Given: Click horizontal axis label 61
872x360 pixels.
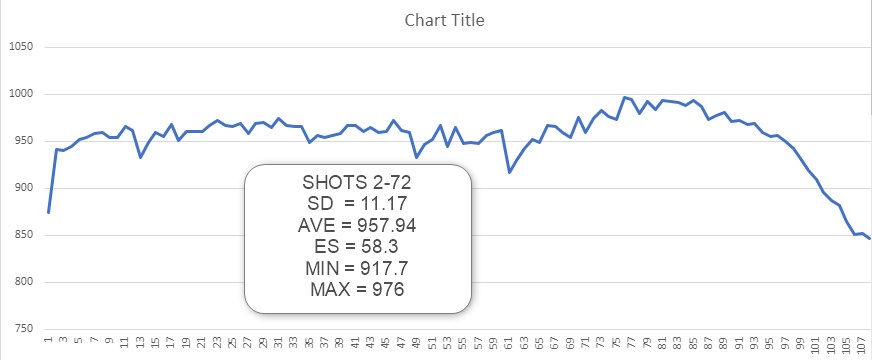Looking at the screenshot, I should 509,341.
